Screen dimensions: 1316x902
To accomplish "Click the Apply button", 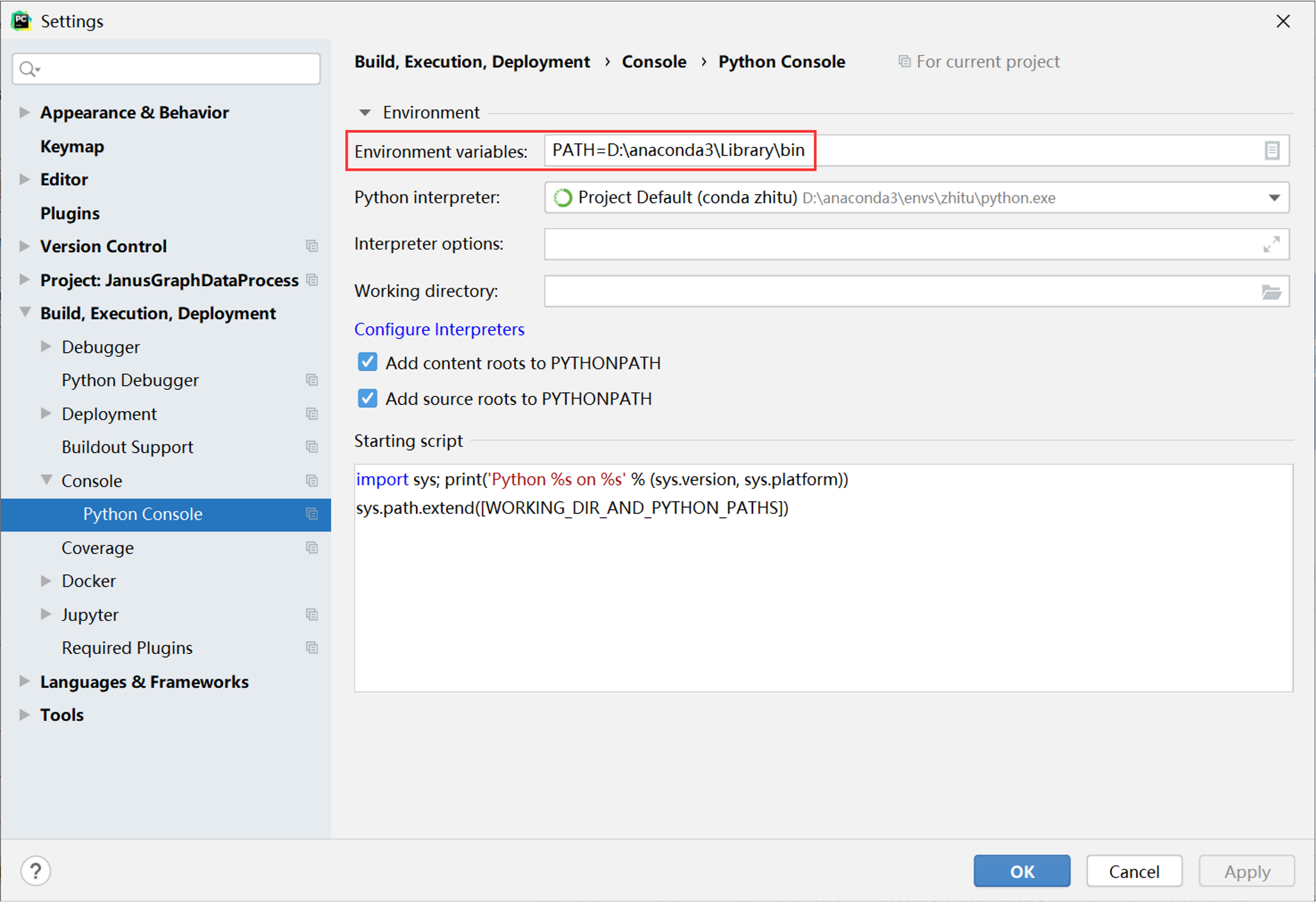I will click(x=1246, y=870).
